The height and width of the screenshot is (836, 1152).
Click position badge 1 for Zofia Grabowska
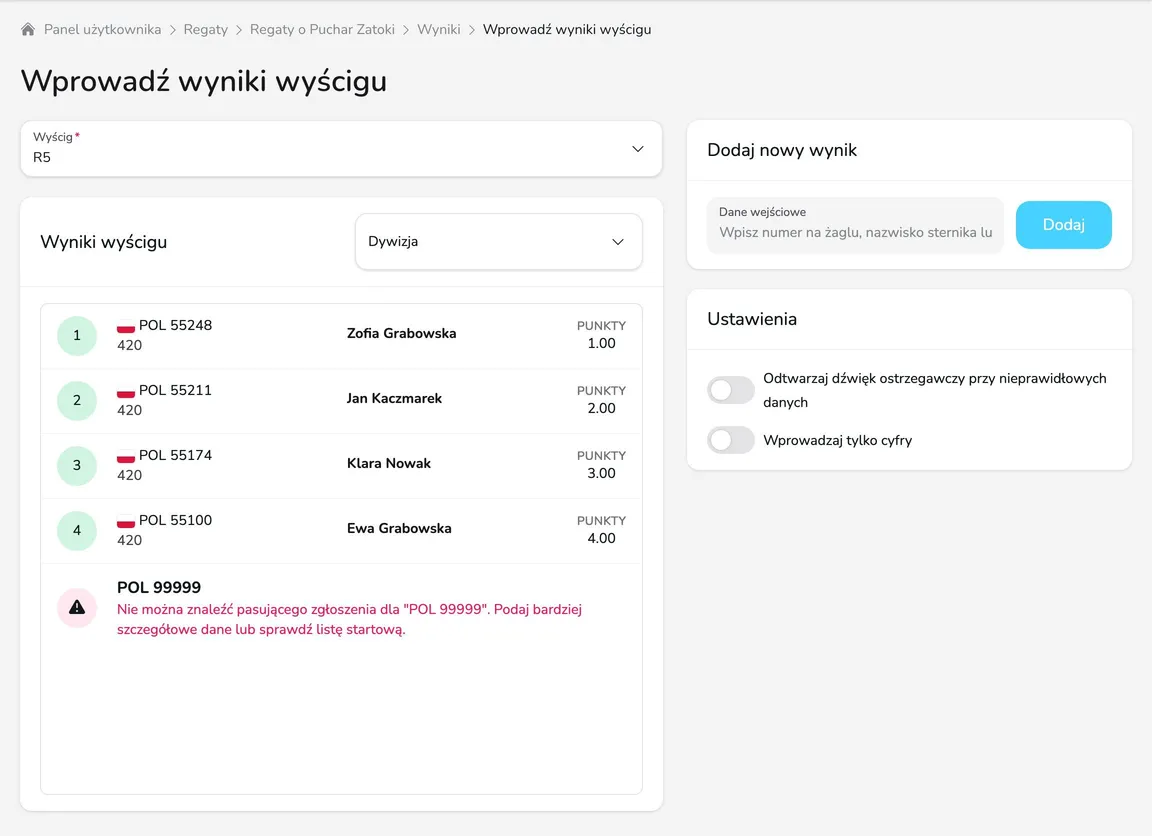tap(77, 336)
